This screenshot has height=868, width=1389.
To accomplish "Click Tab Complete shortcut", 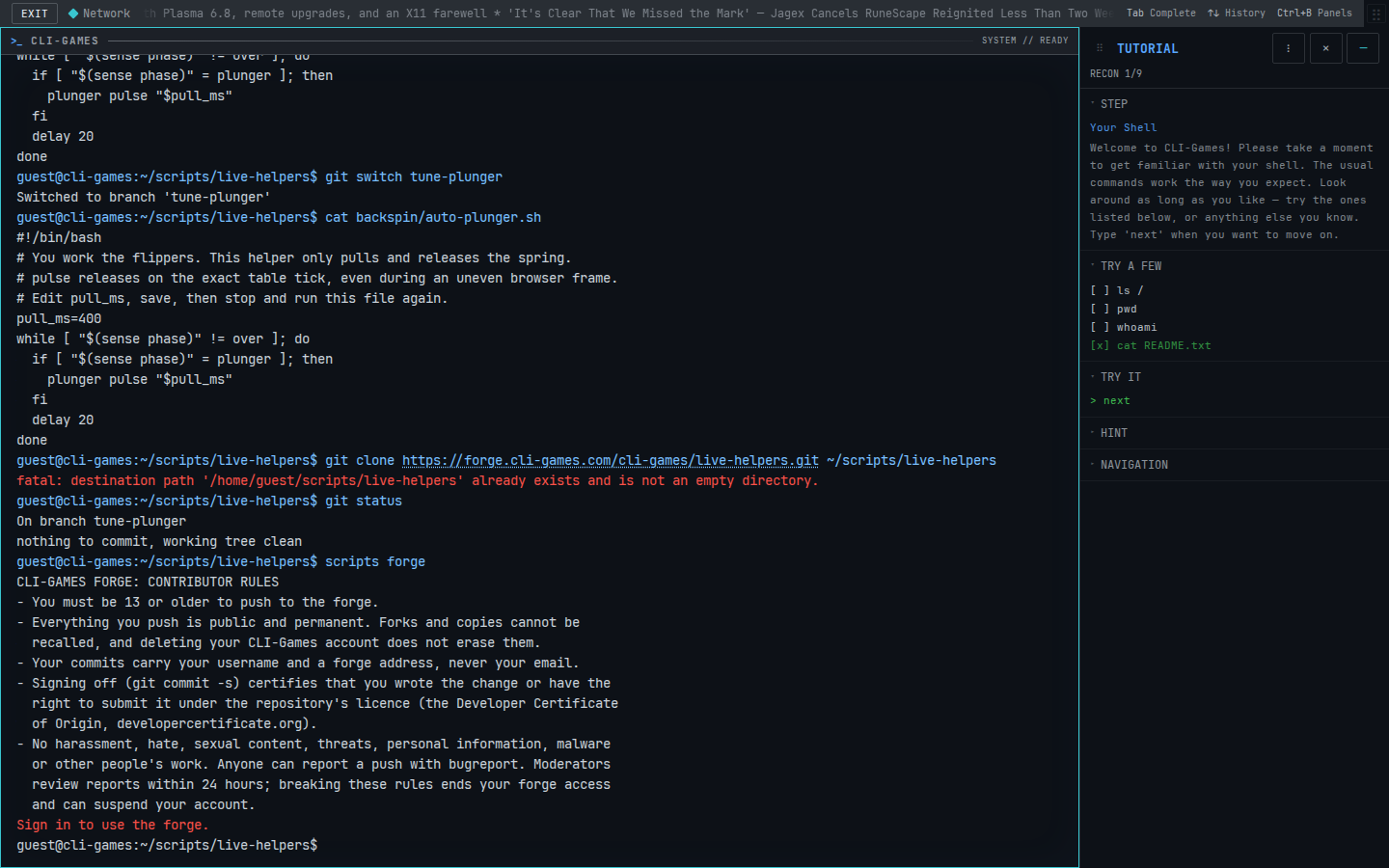I will pos(1161,14).
